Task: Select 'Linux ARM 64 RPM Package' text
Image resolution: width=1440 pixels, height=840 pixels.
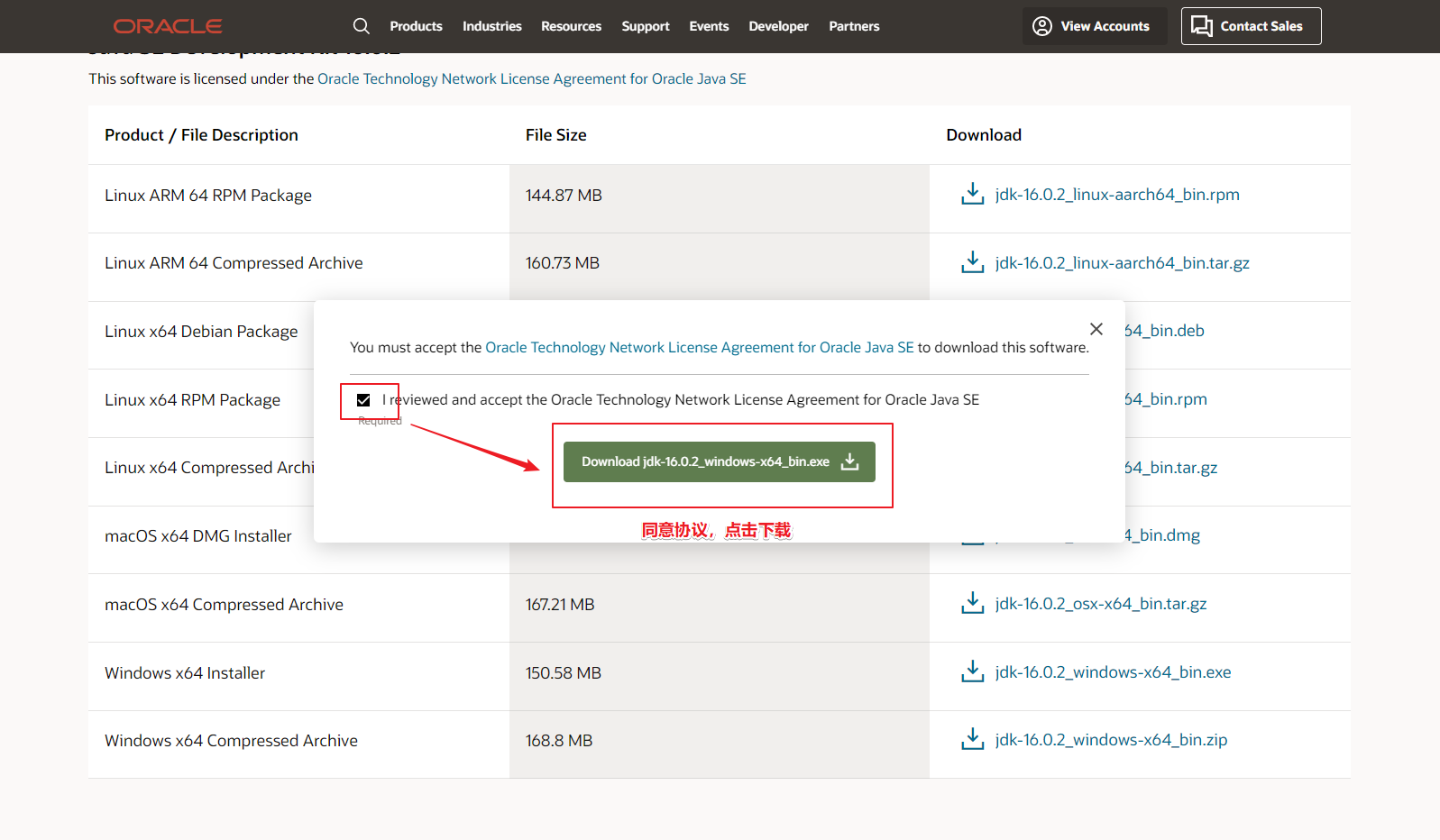Action: point(208,195)
